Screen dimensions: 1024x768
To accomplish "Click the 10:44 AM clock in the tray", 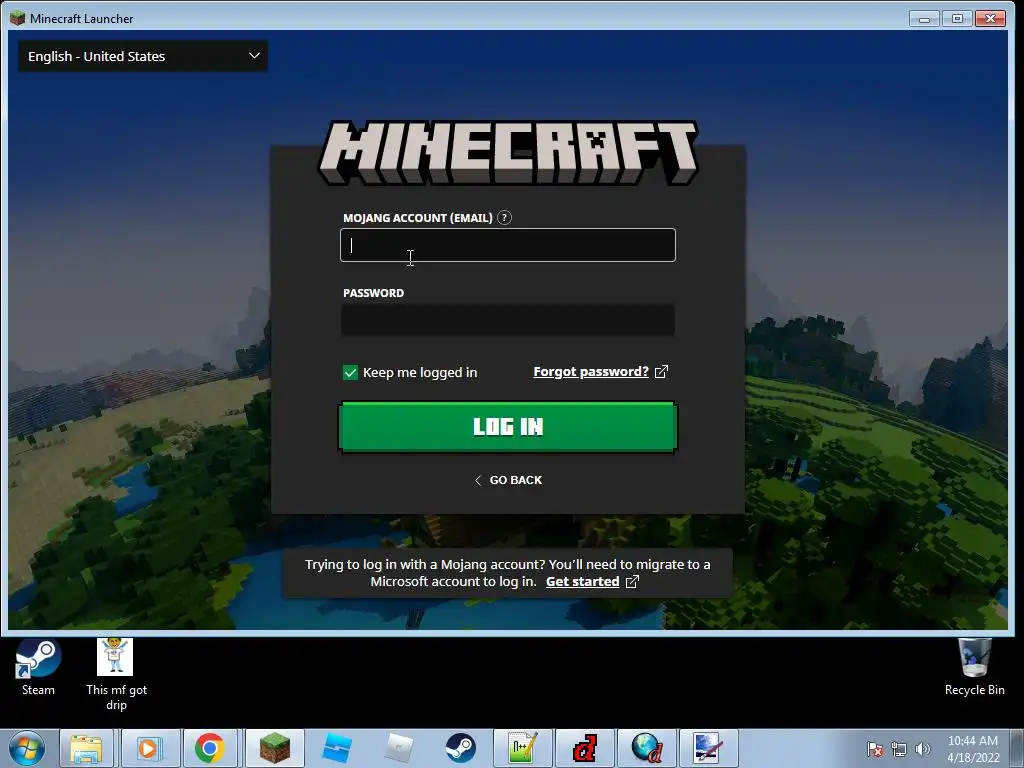I will click(x=973, y=741).
